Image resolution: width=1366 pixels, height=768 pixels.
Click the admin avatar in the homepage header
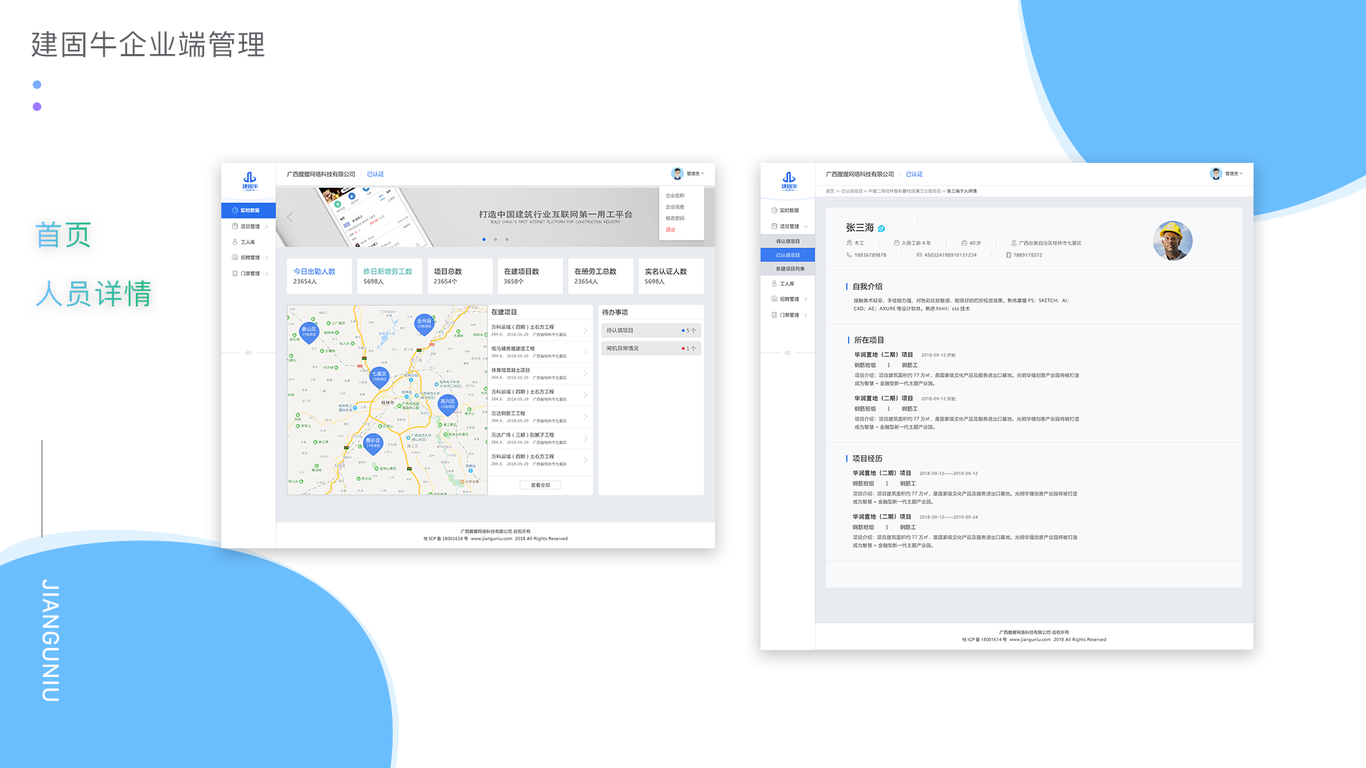(x=677, y=174)
